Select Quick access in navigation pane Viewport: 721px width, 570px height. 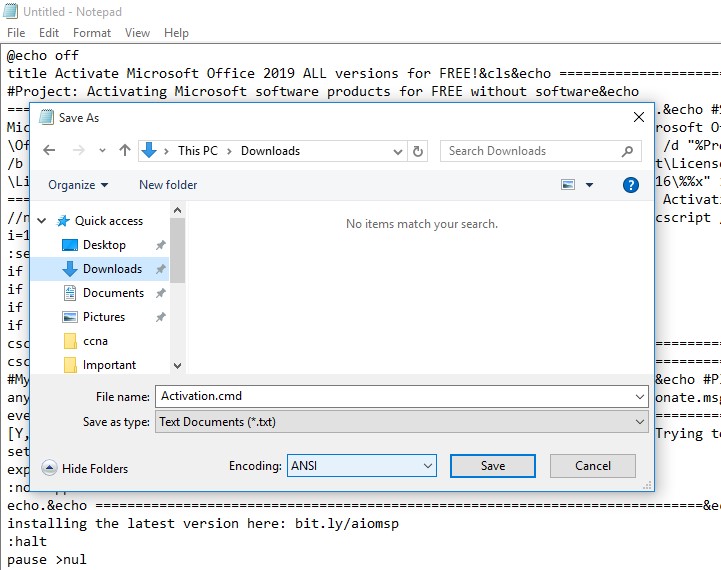[109, 221]
